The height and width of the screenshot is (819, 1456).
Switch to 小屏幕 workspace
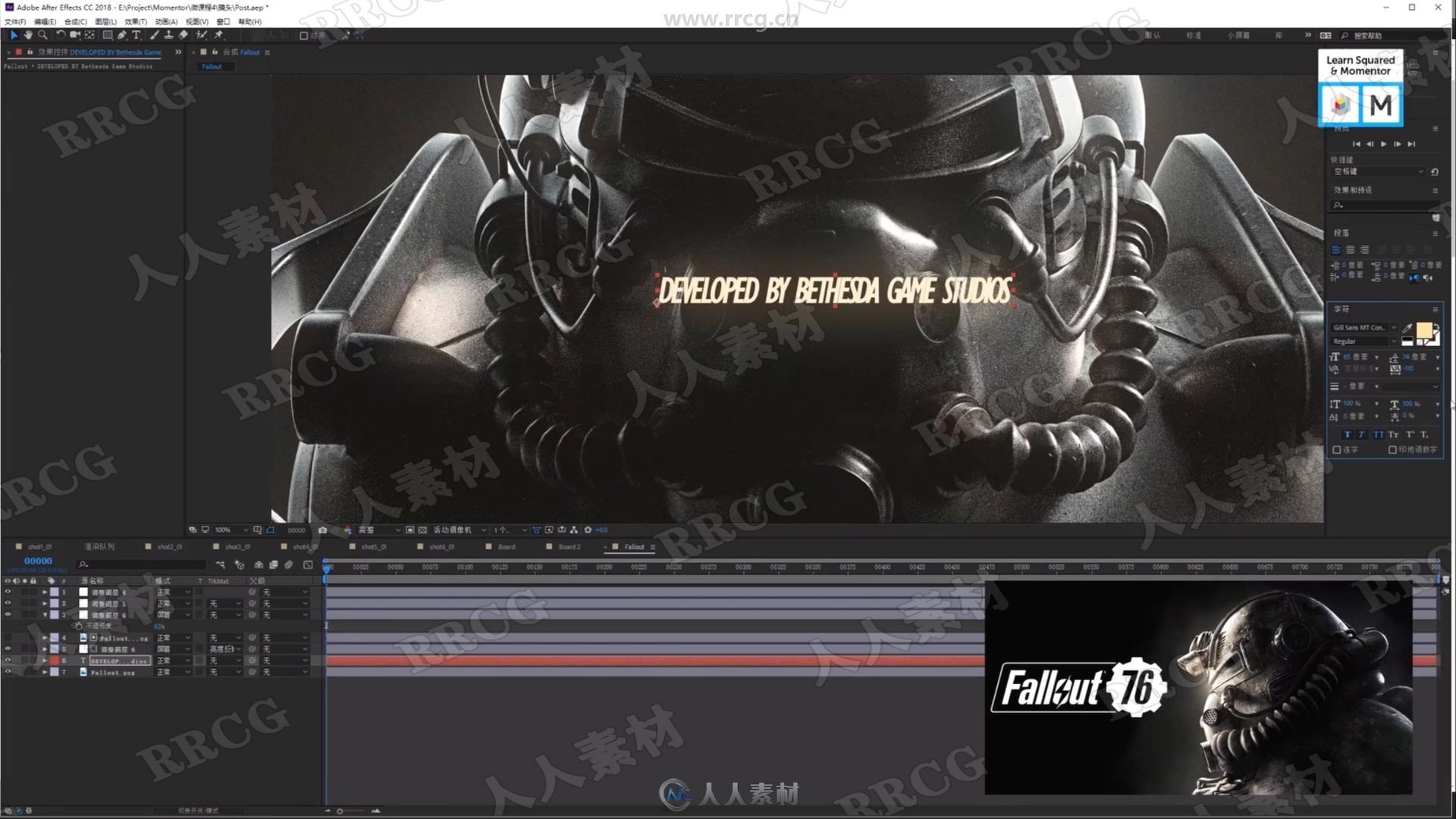point(1238,36)
